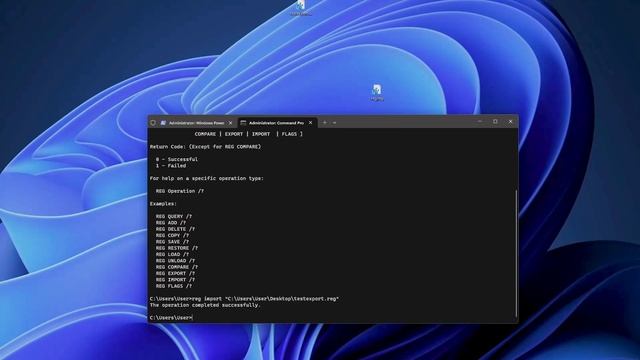
Task: Click the 'REG Operation /?' line
Action: (x=180, y=191)
